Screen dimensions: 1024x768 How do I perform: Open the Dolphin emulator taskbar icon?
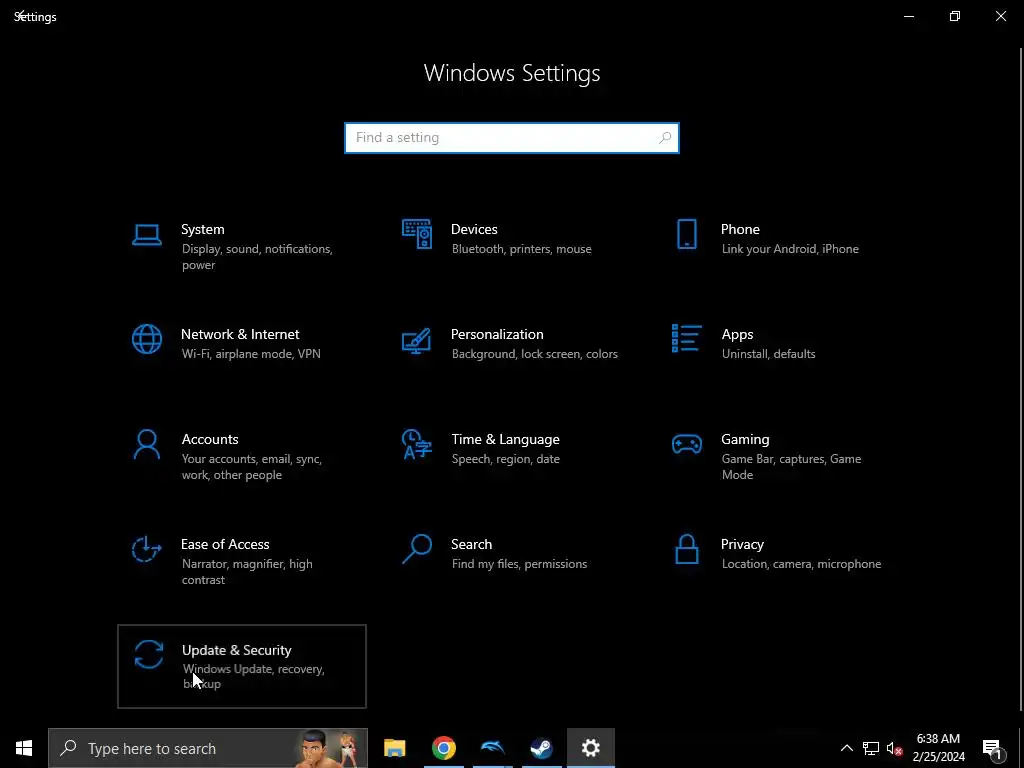(492, 748)
